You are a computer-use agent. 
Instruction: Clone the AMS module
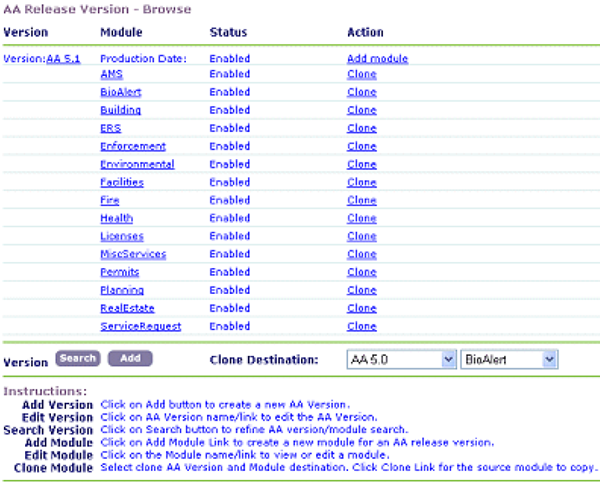[x=361, y=74]
